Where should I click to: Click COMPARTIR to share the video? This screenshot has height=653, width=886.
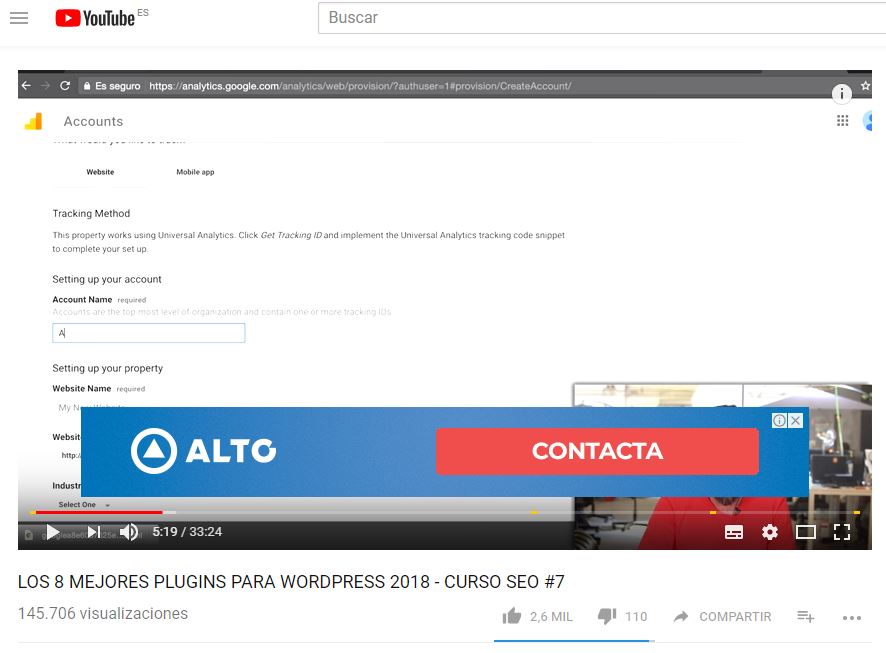pyautogui.click(x=722, y=617)
